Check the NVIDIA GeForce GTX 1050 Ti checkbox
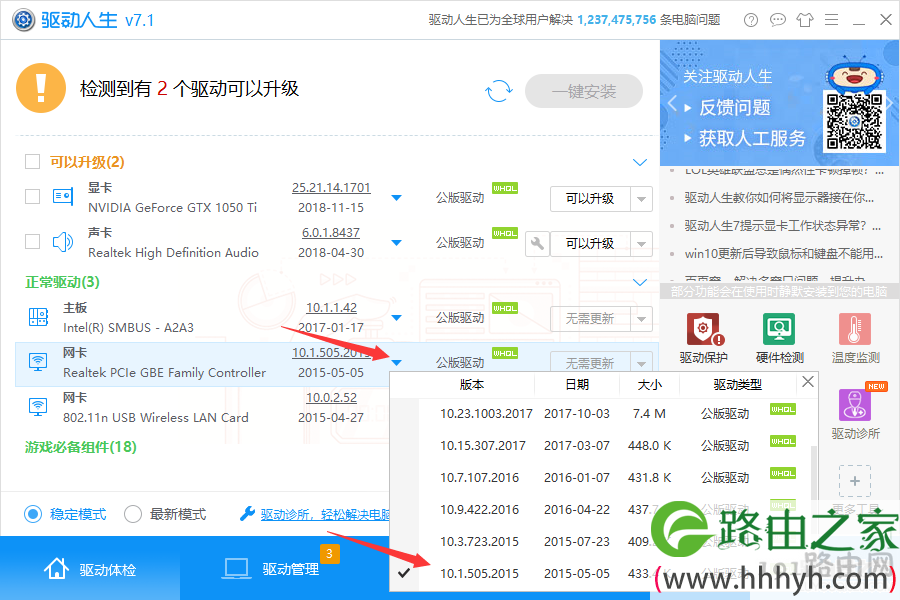900x600 pixels. (x=33, y=197)
